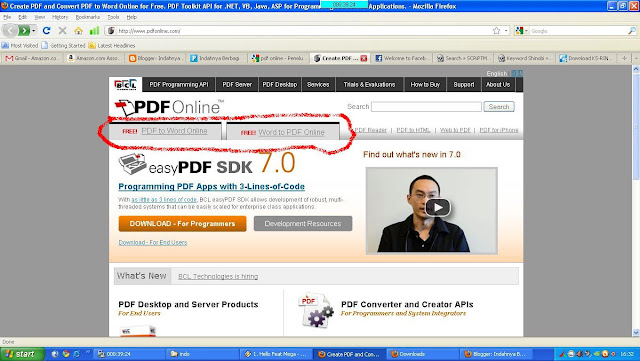This screenshot has height=361, width=640.
Task: Click the Development Resources button
Action: 303,224
